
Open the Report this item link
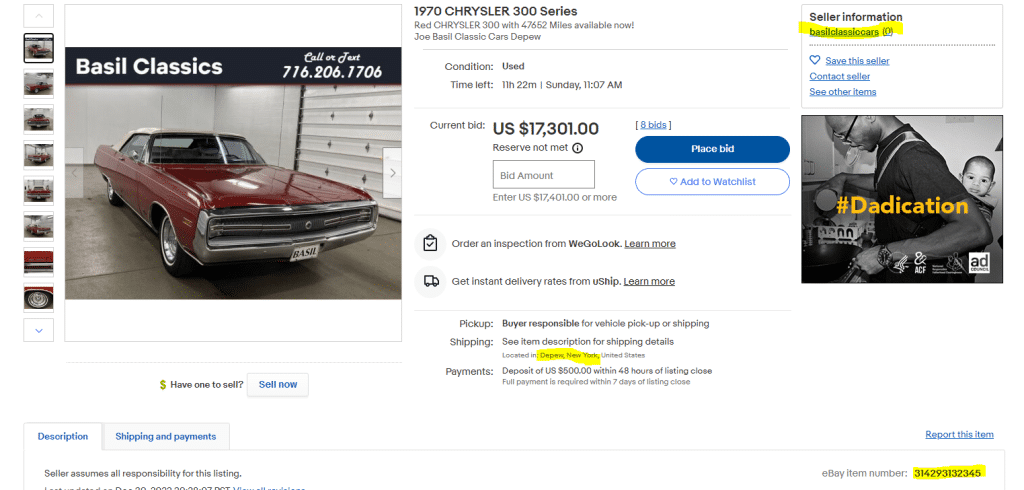959,435
